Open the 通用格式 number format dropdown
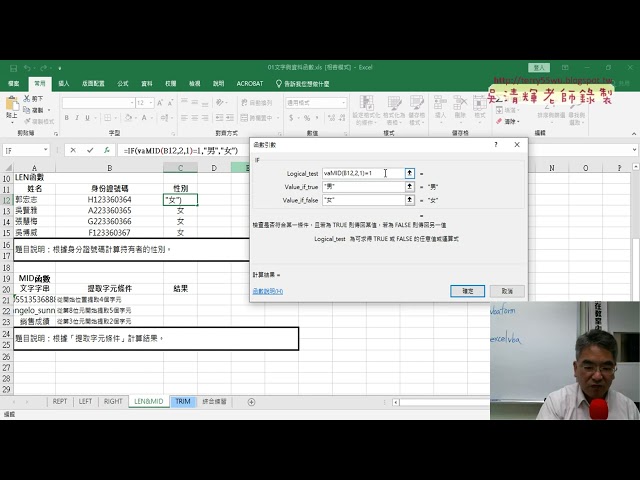This screenshot has height=480, width=640. (x=344, y=103)
